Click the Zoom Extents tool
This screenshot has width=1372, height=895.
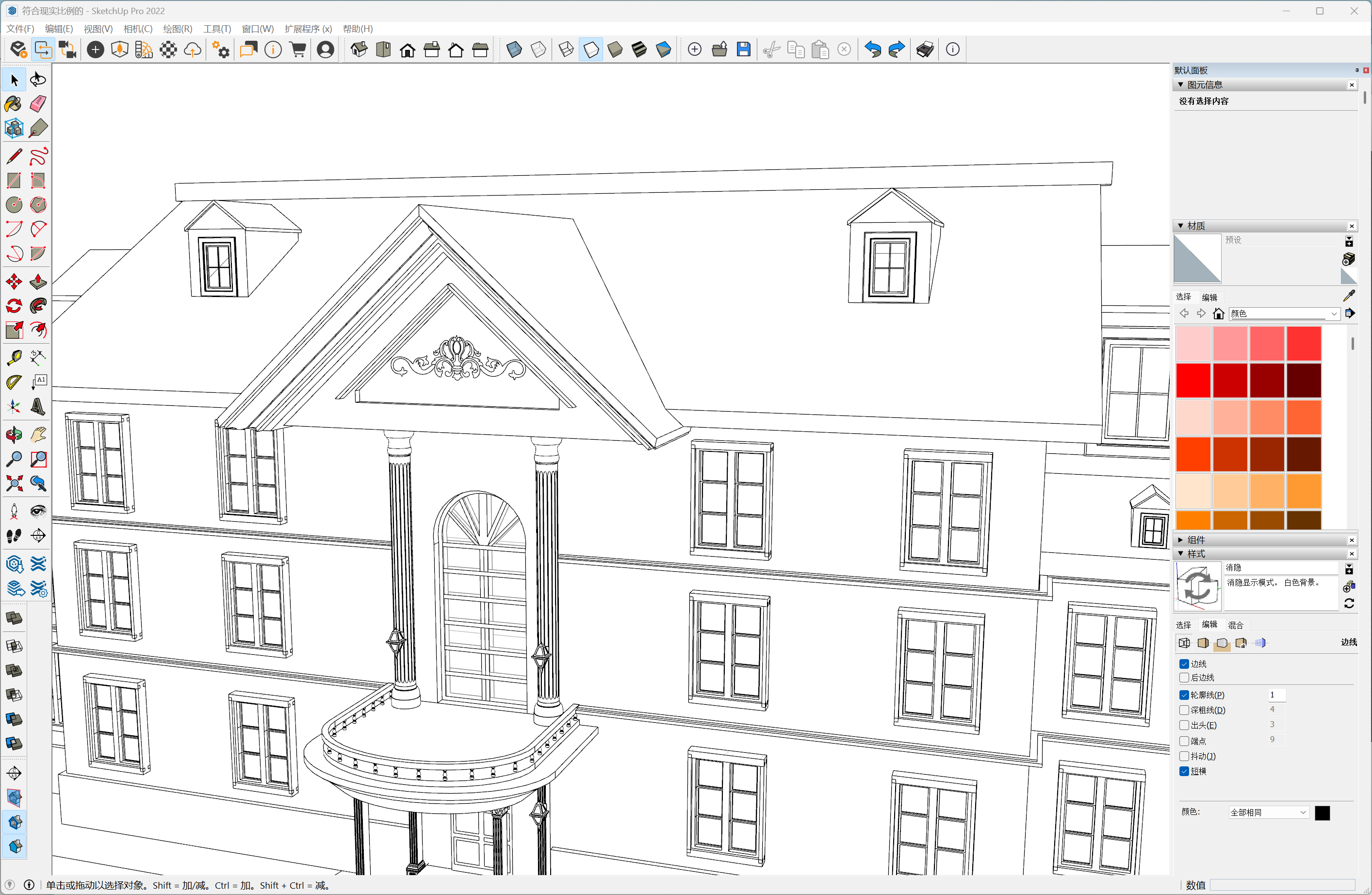point(14,483)
